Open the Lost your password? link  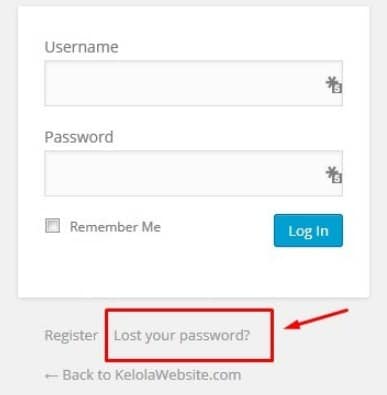[182, 336]
